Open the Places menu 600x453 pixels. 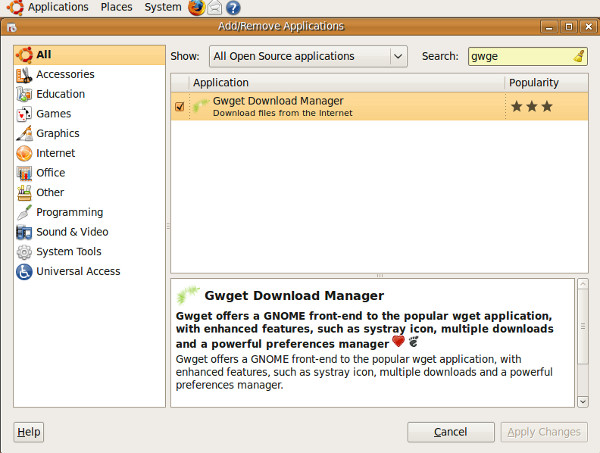click(116, 7)
